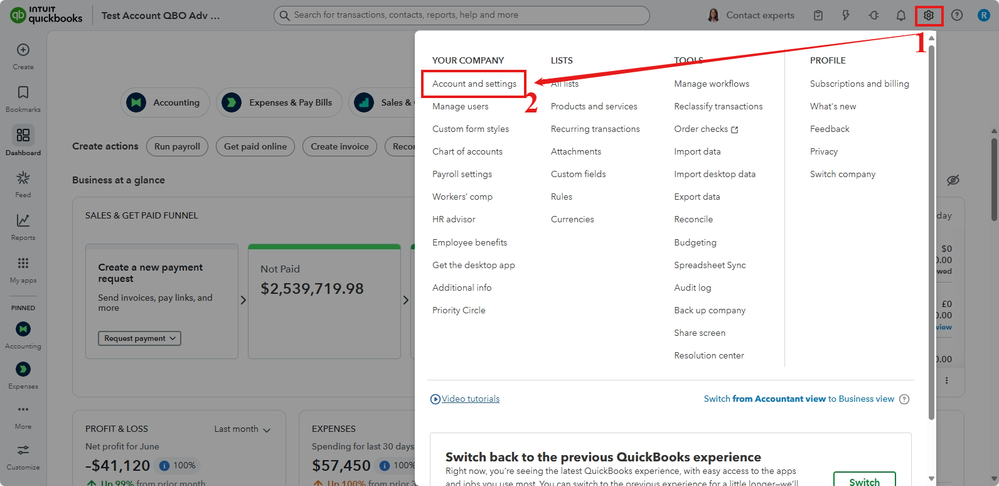Click the info icon next to -$41,120
The width and height of the screenshot is (999, 486).
point(164,465)
